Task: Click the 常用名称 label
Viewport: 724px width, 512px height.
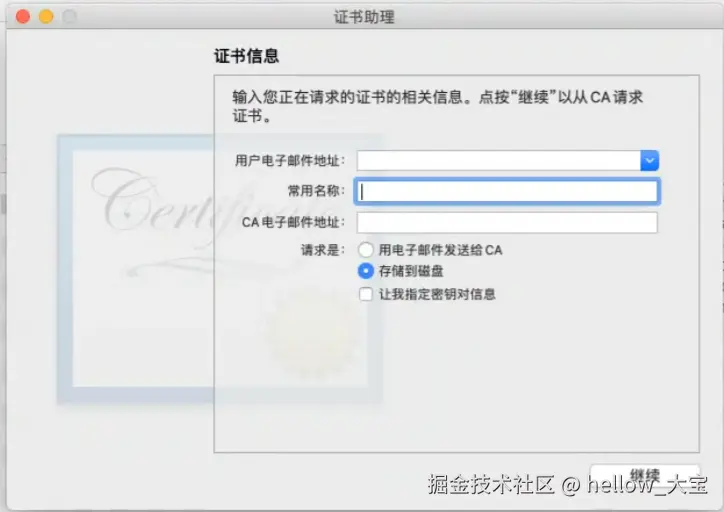Action: pos(316,191)
